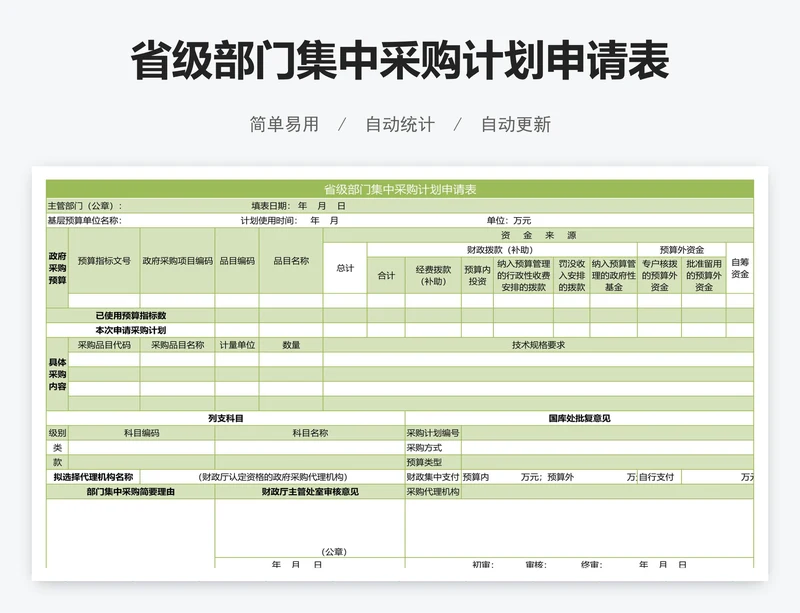Click the empty value cell beside 采购计划编号

[x=608, y=433]
